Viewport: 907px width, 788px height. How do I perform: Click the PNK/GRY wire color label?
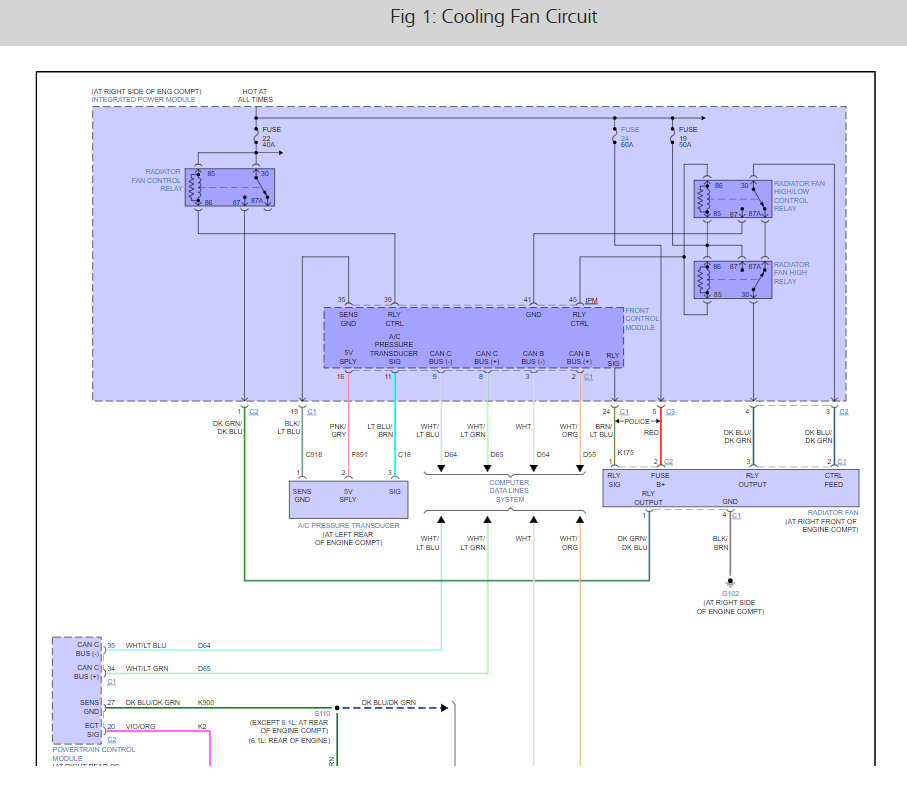coord(338,430)
